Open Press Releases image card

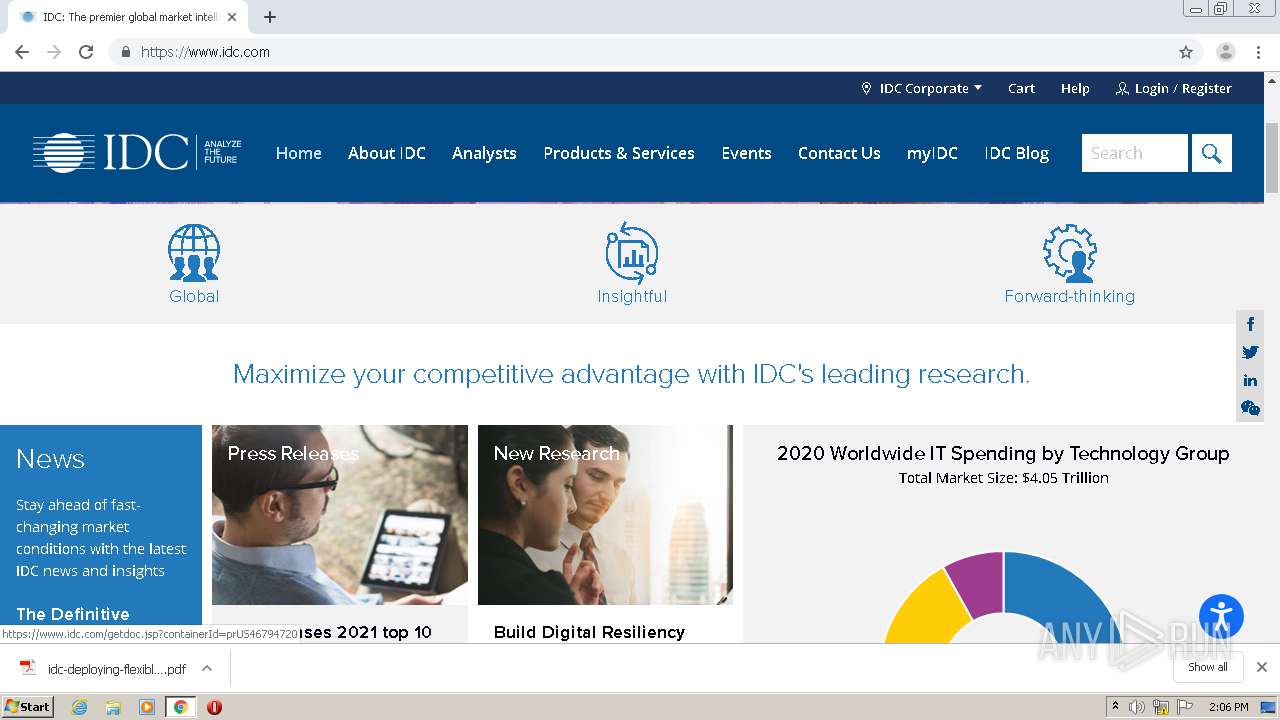(340, 515)
